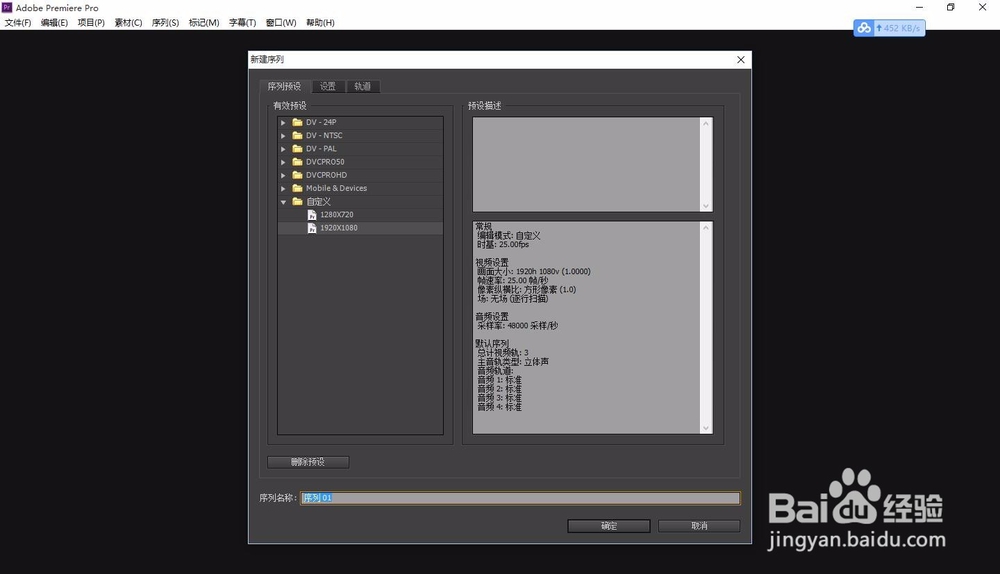Click the 序列名称 input field

(520, 497)
